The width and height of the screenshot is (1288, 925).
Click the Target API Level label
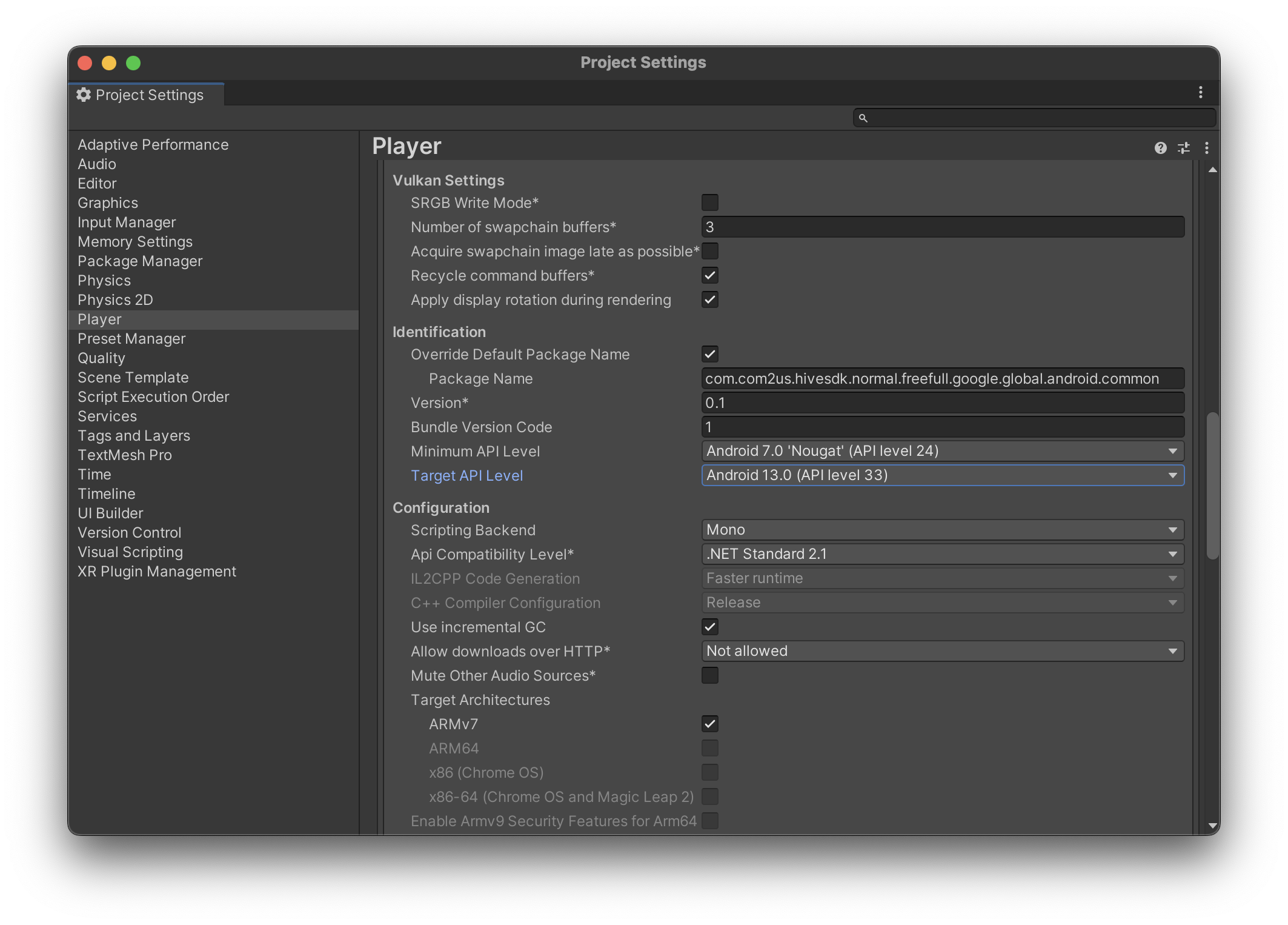tap(466, 476)
